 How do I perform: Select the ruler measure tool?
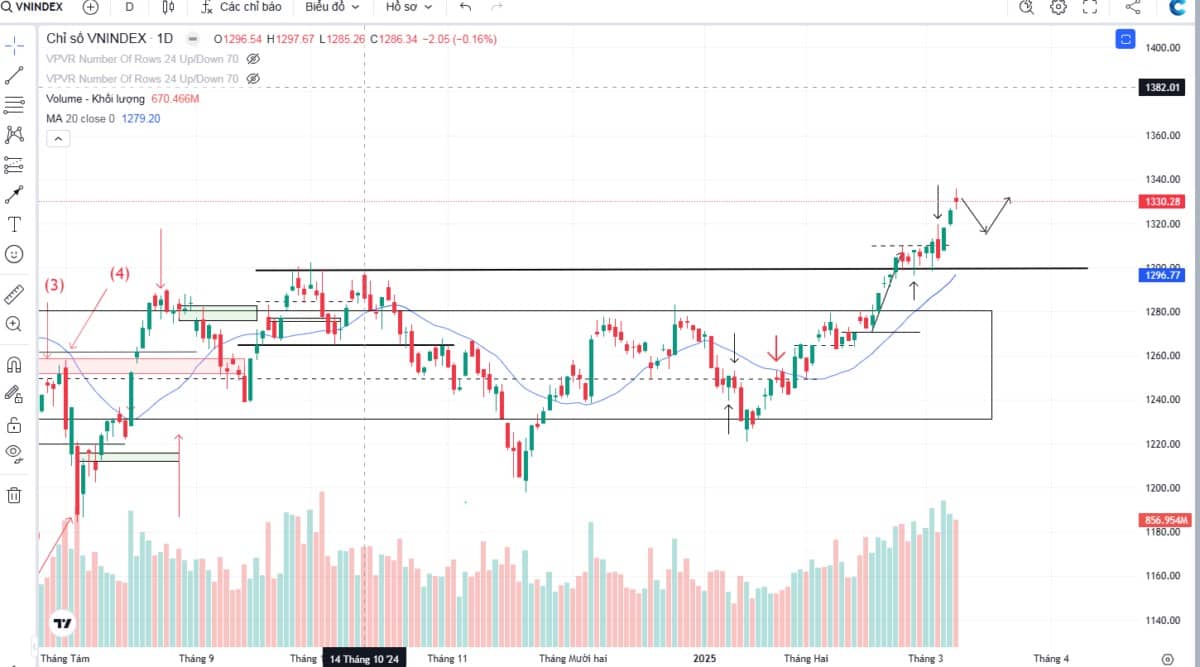pos(14,294)
